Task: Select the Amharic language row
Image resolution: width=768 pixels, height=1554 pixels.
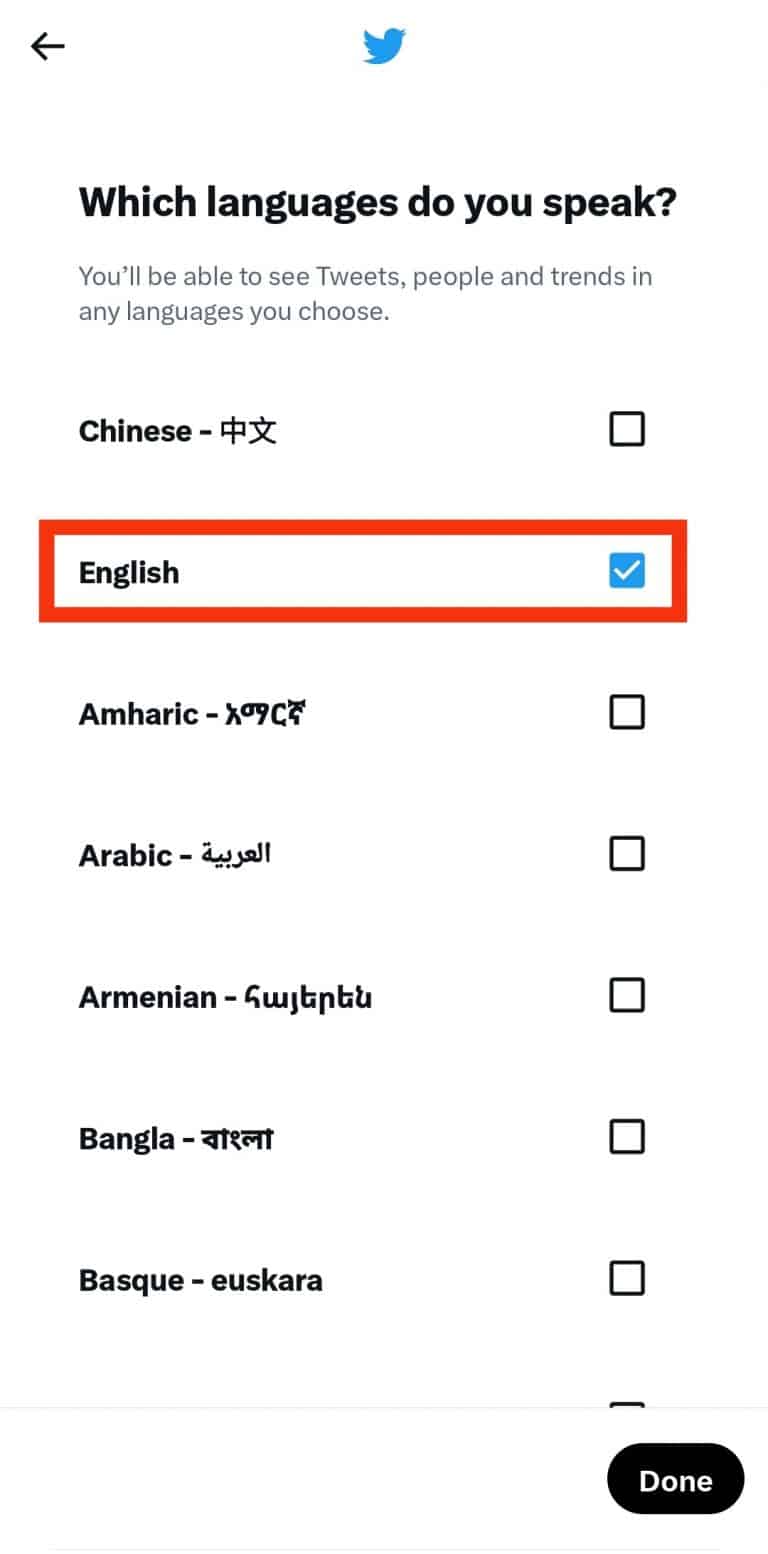Action: 191,712
